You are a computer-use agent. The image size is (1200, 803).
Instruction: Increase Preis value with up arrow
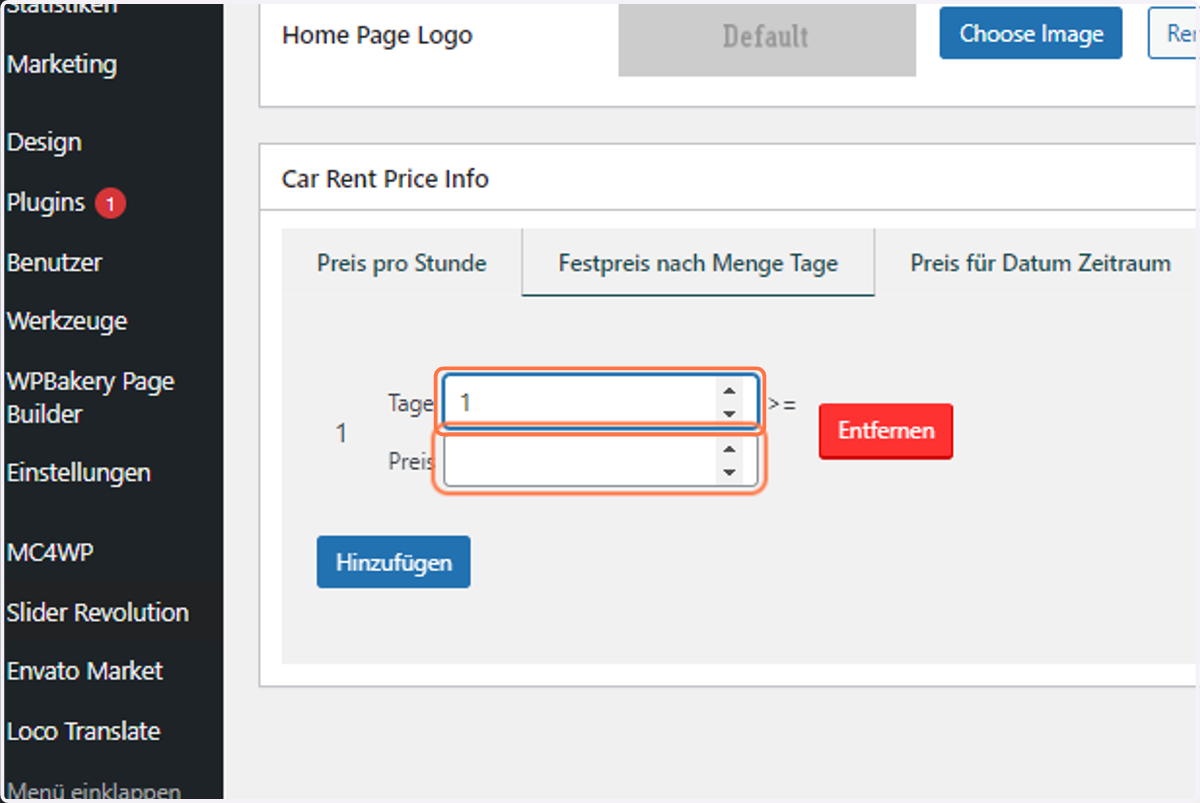[729, 450]
